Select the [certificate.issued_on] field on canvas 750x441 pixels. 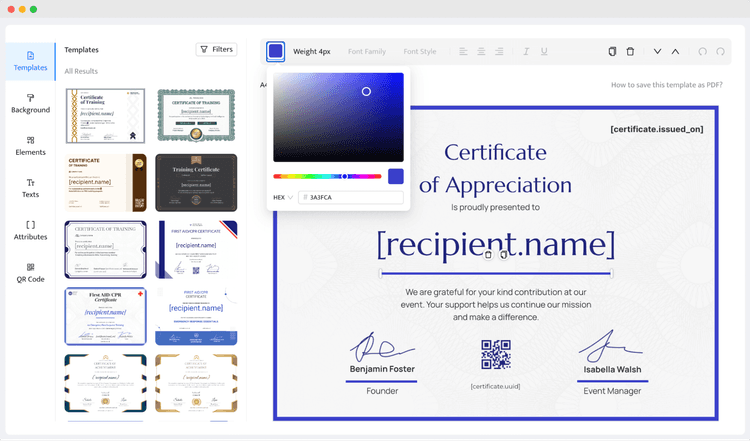point(657,129)
